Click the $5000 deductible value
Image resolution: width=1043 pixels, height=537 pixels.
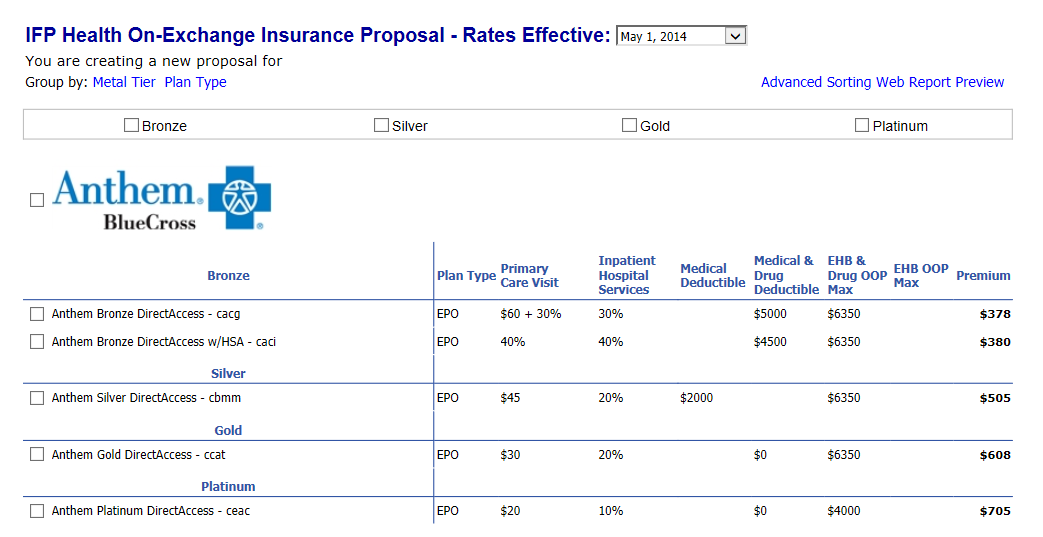tap(770, 313)
